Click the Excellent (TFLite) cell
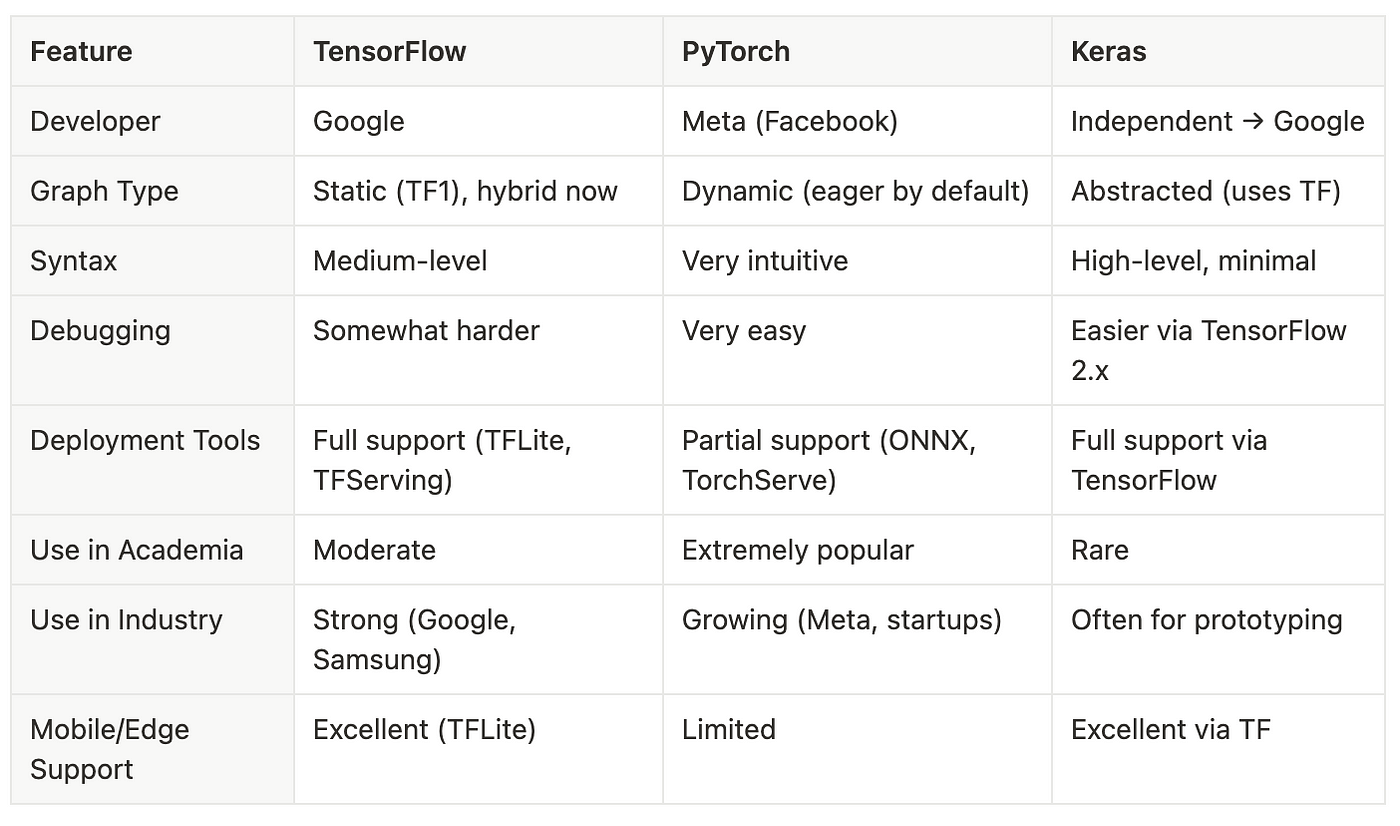 (478, 749)
